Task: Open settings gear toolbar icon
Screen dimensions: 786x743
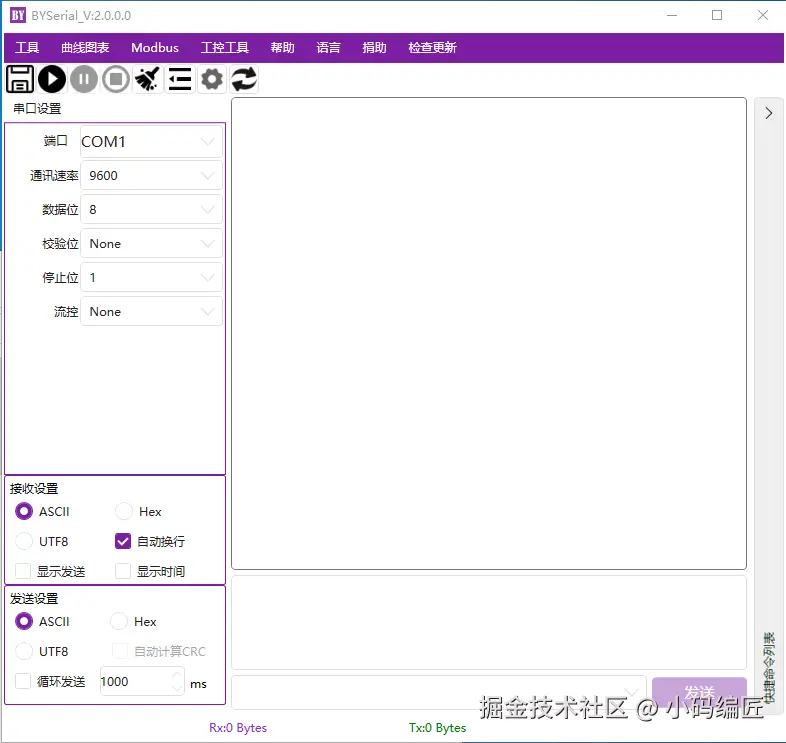Action: tap(212, 79)
